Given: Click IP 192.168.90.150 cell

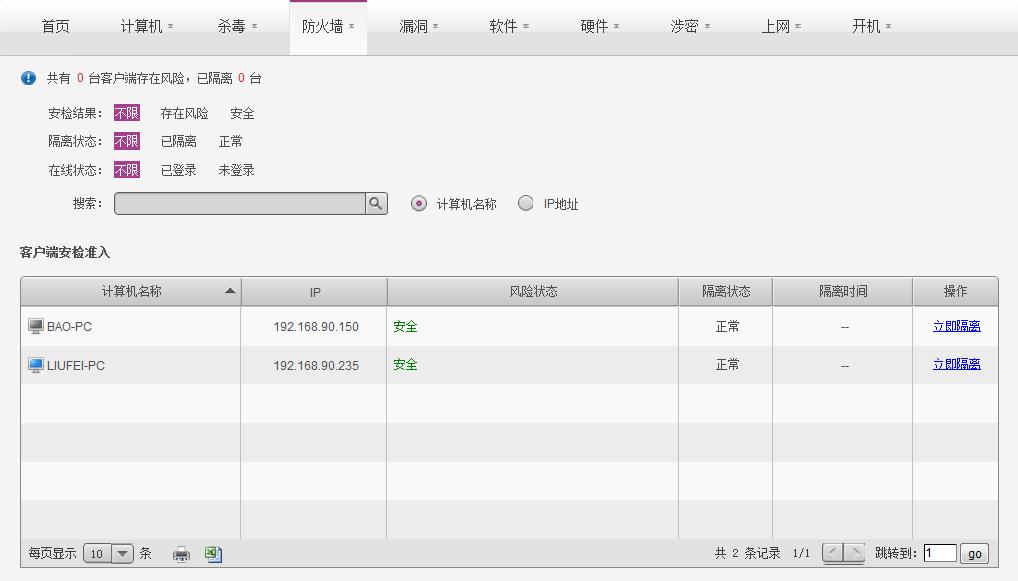Looking at the screenshot, I should (316, 327).
